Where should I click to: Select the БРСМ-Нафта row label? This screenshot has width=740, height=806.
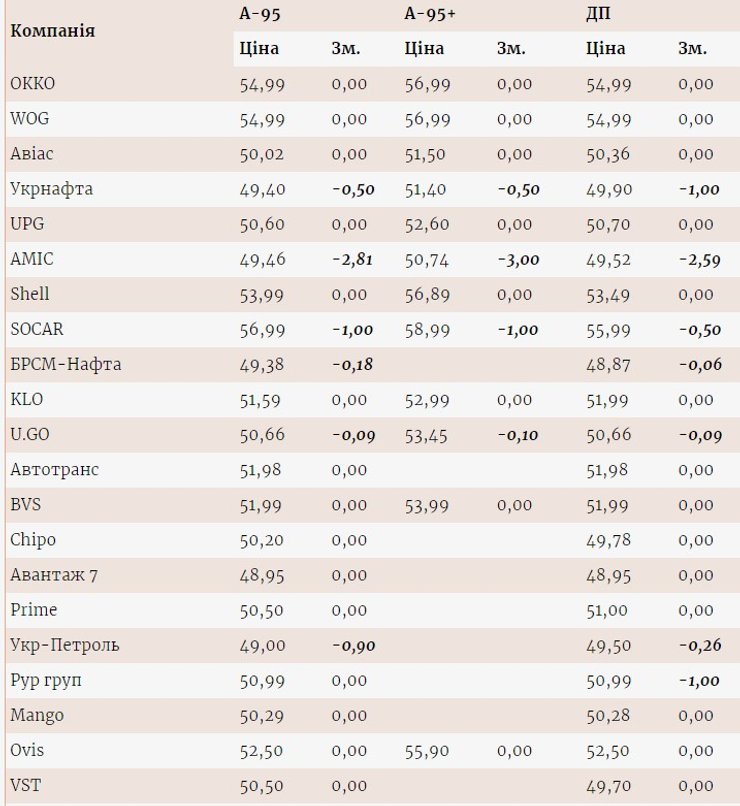(65, 365)
